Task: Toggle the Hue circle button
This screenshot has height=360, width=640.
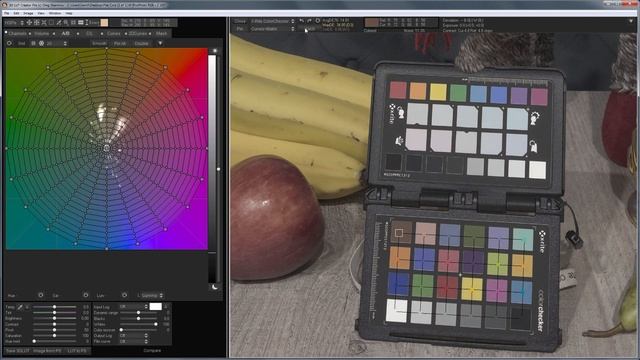Action: pos(40,295)
